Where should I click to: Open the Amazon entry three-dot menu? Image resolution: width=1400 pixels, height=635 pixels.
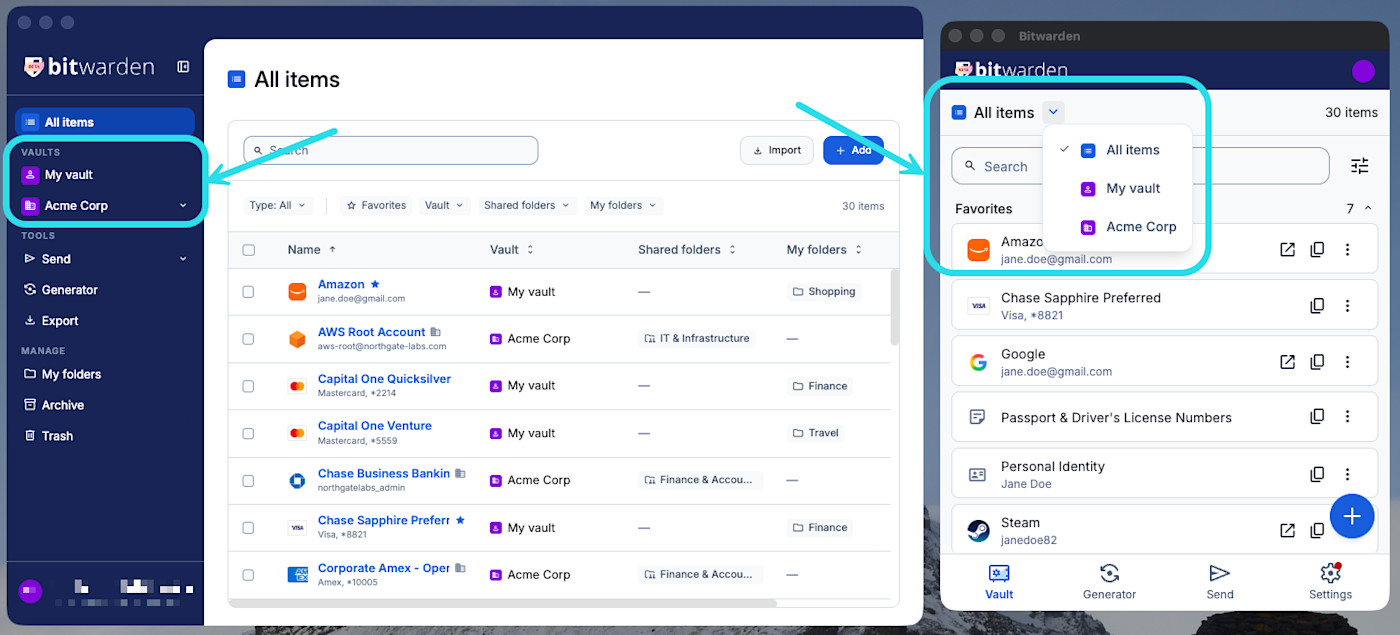[1348, 250]
